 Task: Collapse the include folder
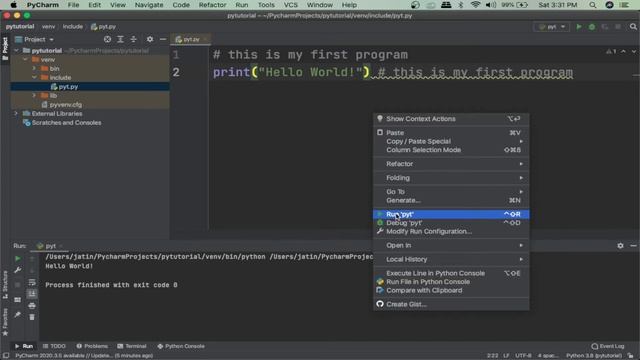point(34,78)
